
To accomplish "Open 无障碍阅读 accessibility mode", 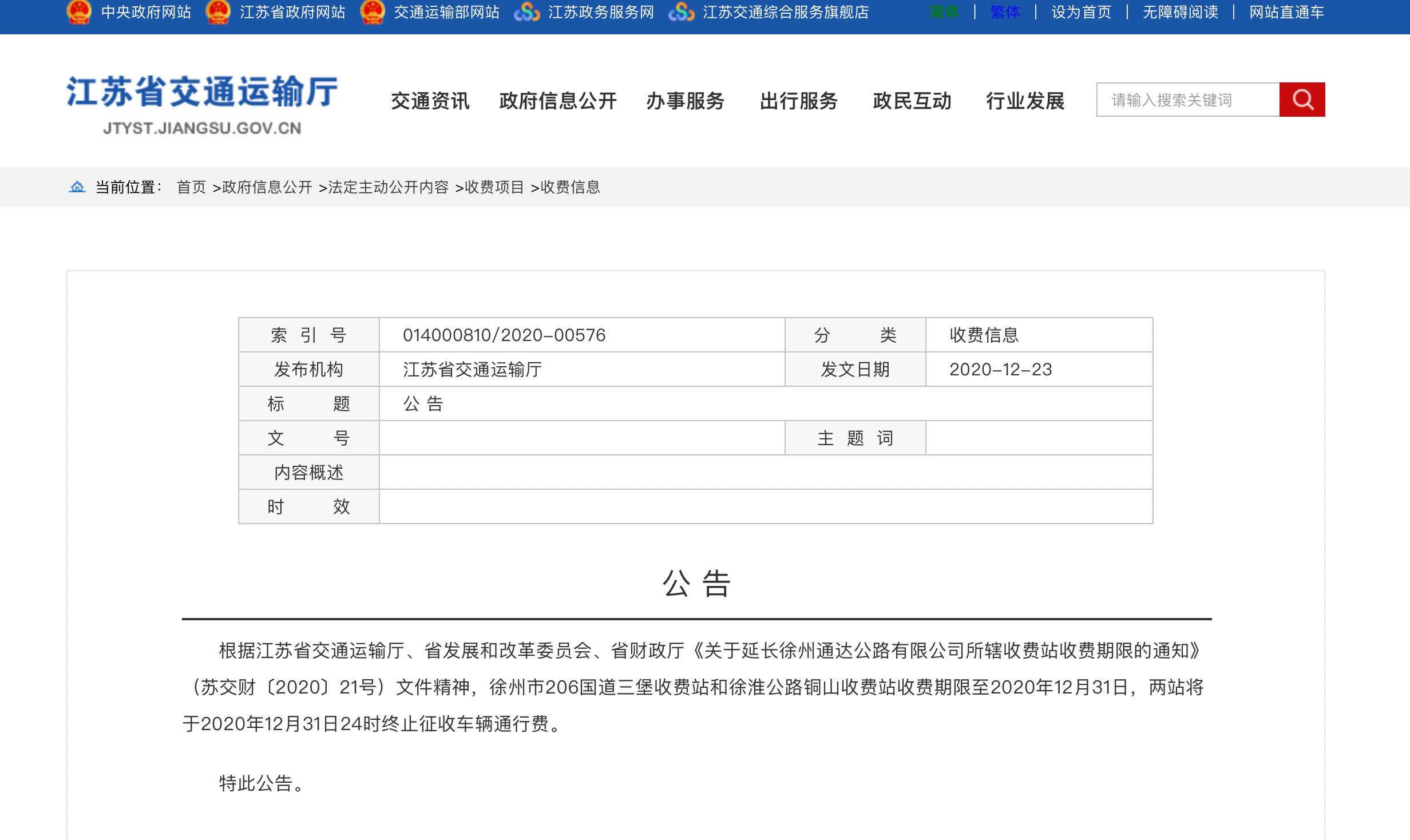I will coord(1181,12).
